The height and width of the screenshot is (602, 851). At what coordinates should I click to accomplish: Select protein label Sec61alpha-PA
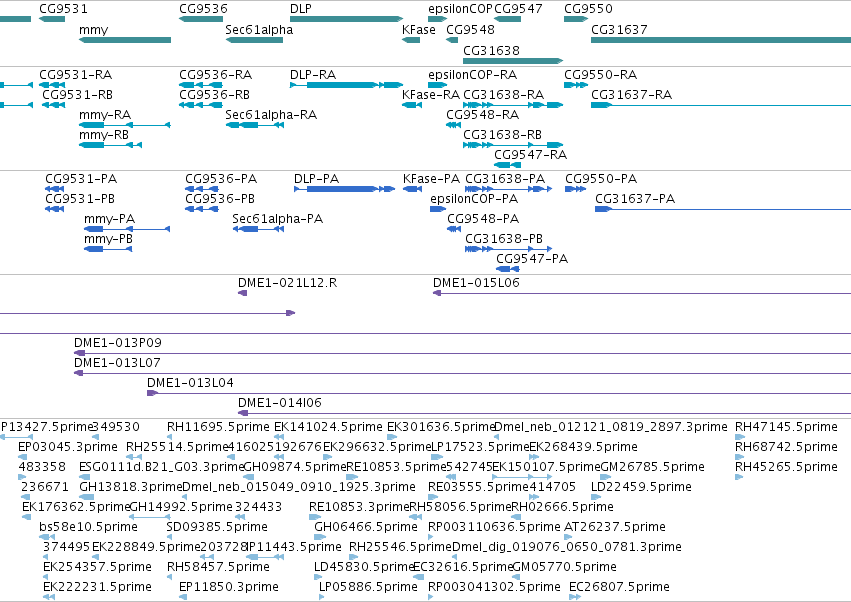pos(277,219)
